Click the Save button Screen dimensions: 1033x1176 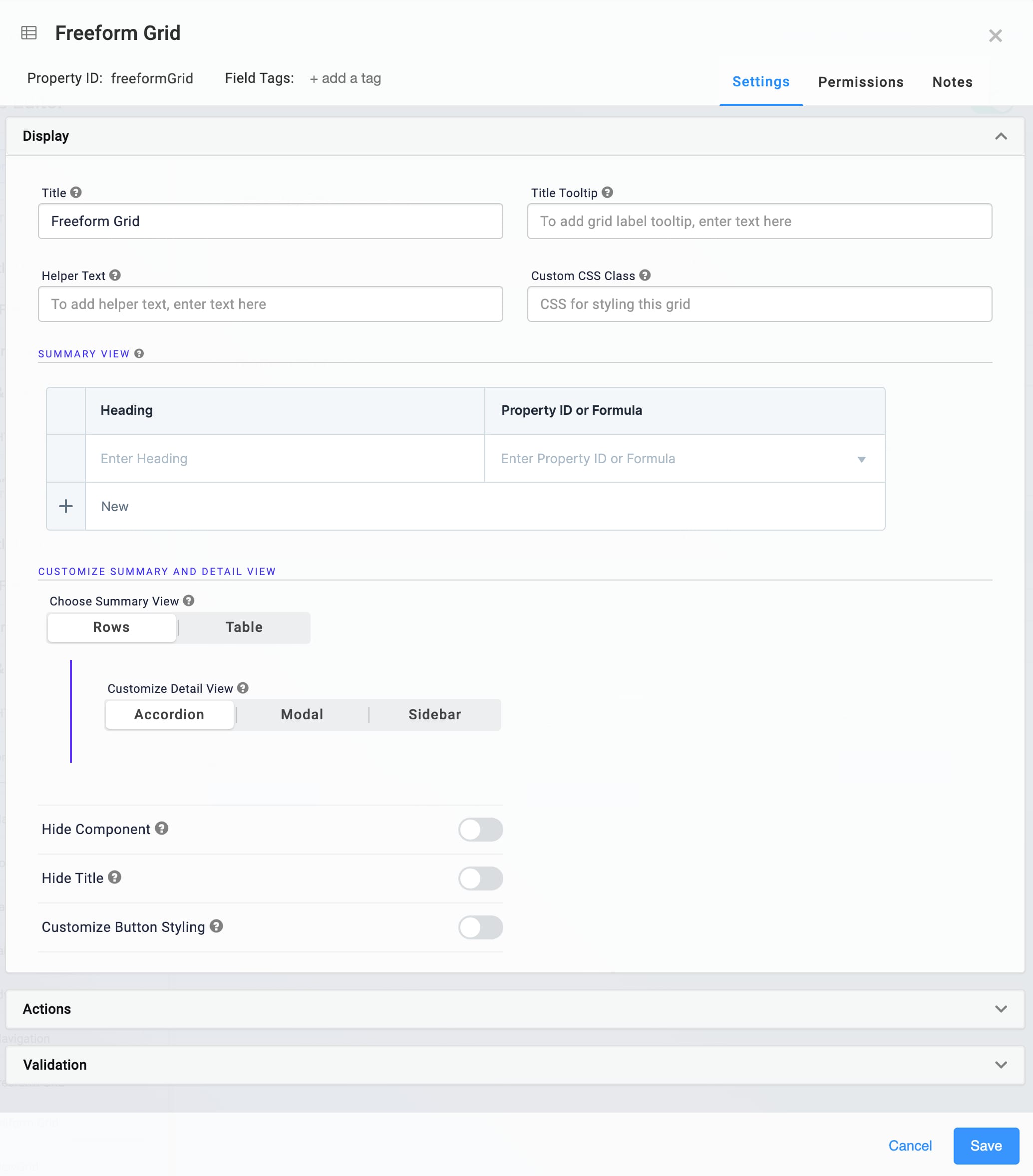(x=986, y=1146)
